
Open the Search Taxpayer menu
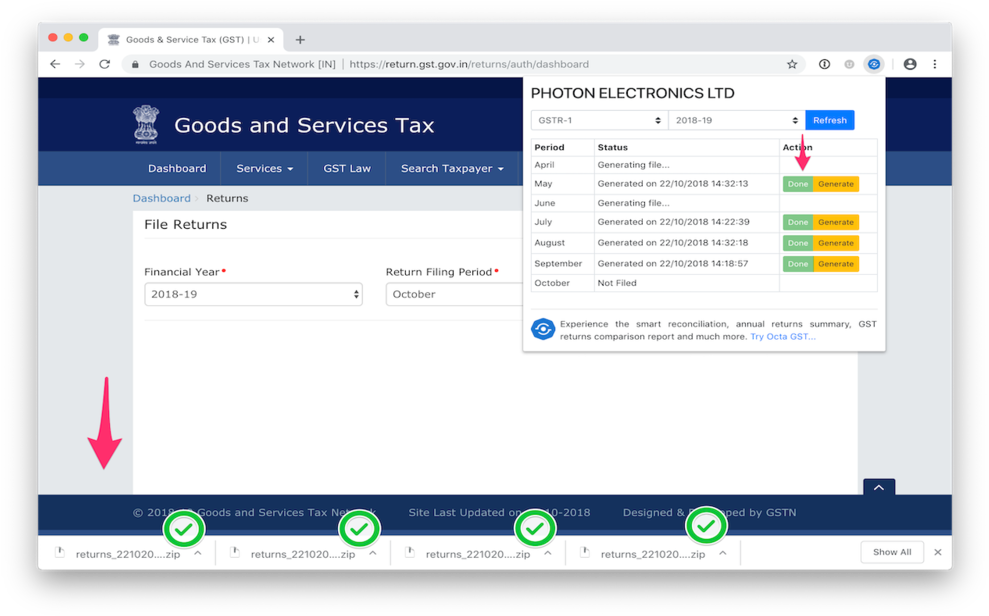pyautogui.click(x=453, y=168)
